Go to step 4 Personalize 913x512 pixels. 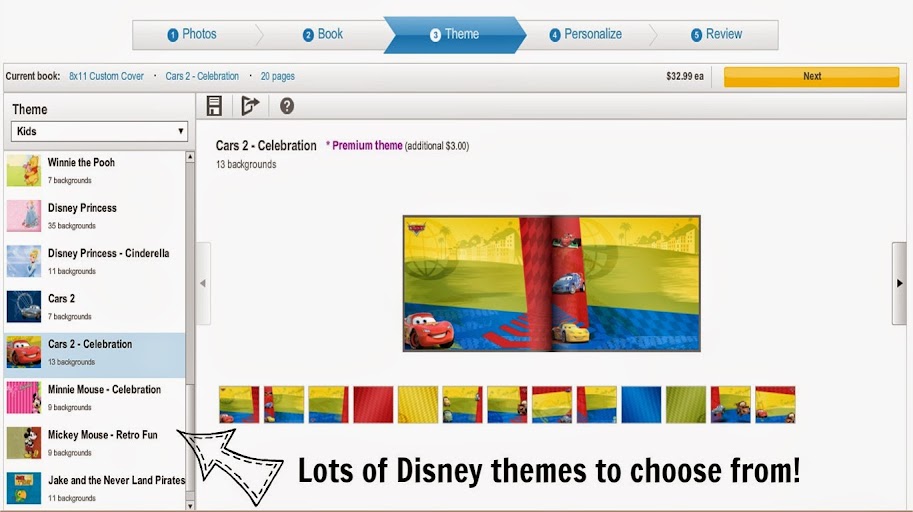point(586,34)
